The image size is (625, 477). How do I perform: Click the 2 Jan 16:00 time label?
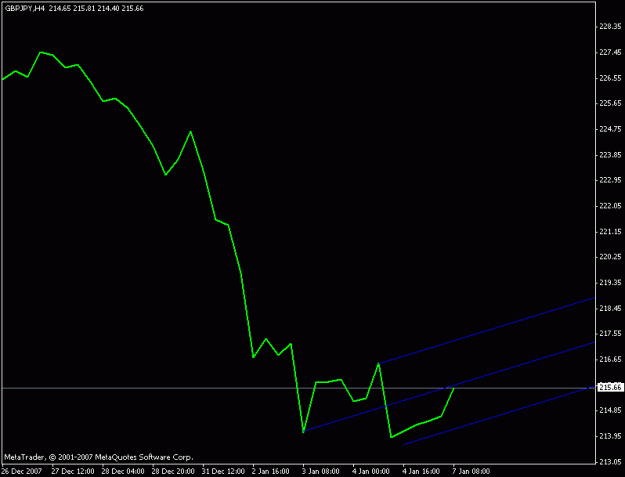point(271,471)
